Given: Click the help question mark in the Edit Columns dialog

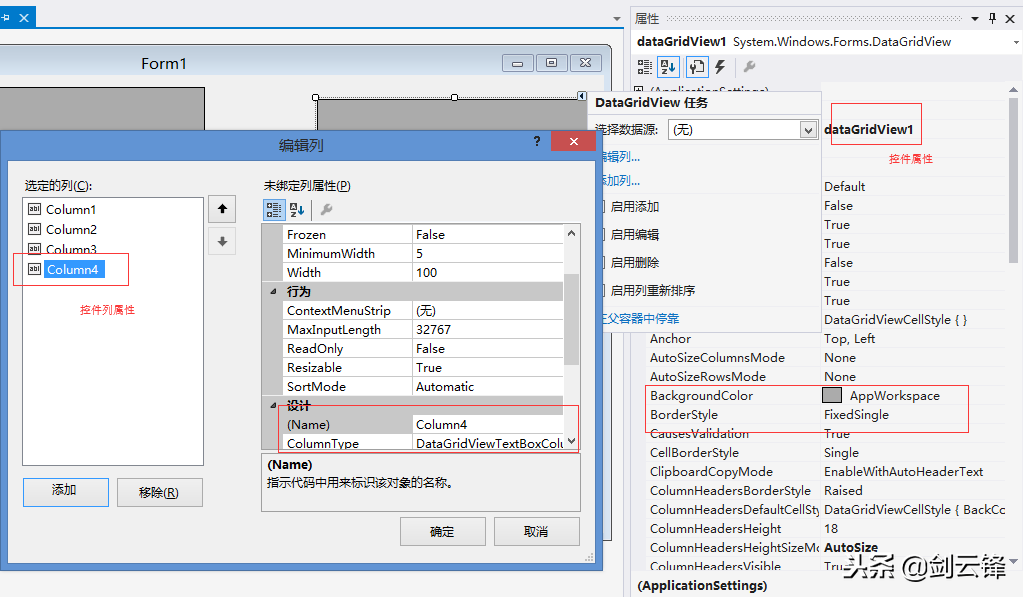Looking at the screenshot, I should 537,141.
